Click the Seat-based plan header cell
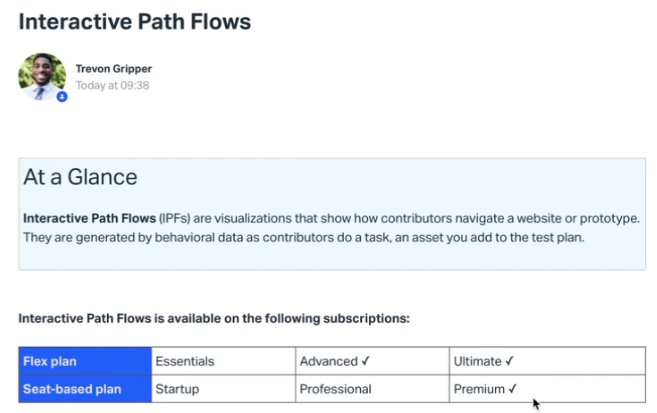 pos(85,389)
